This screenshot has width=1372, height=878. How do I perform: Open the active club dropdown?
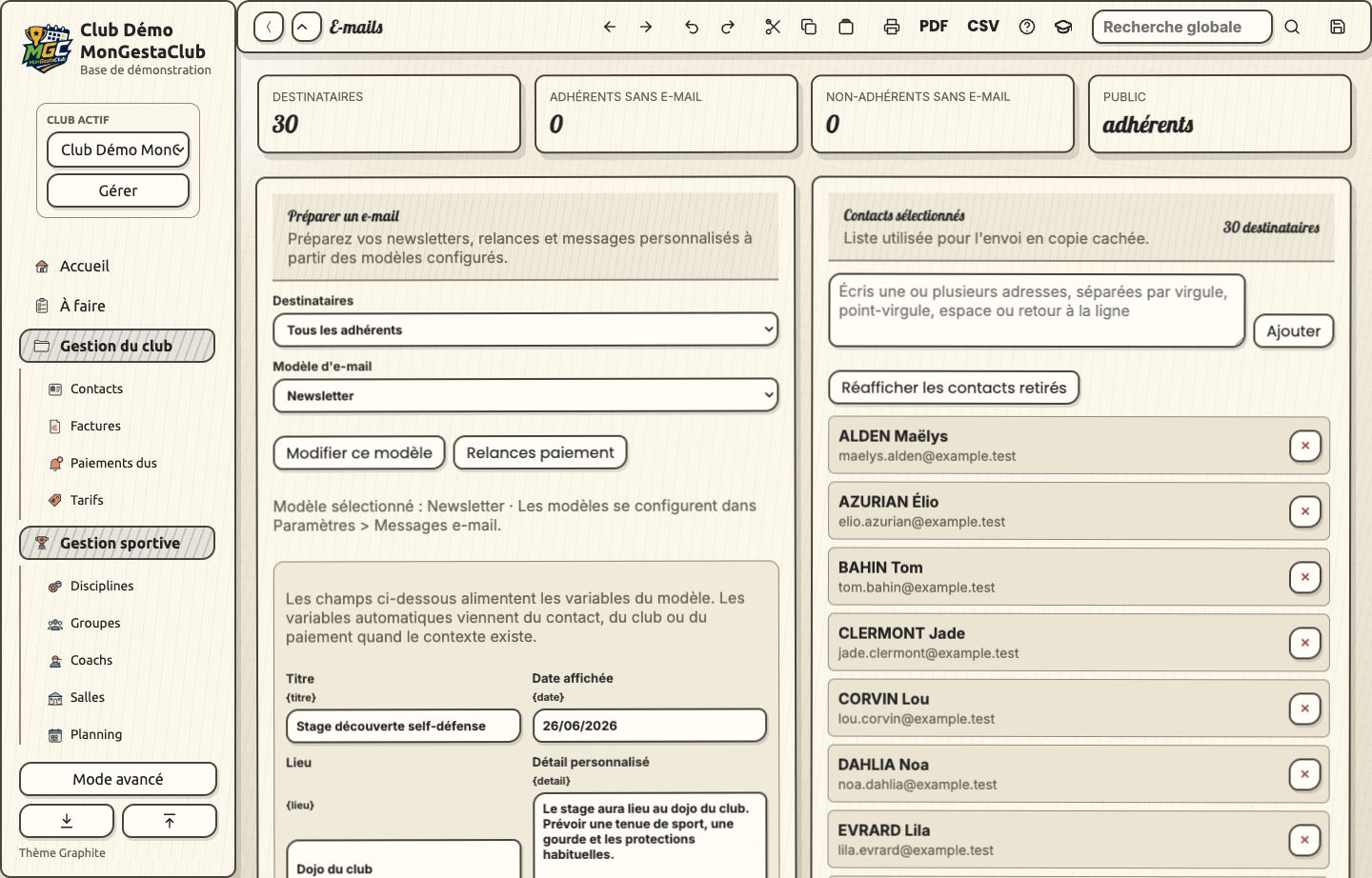coord(118,150)
